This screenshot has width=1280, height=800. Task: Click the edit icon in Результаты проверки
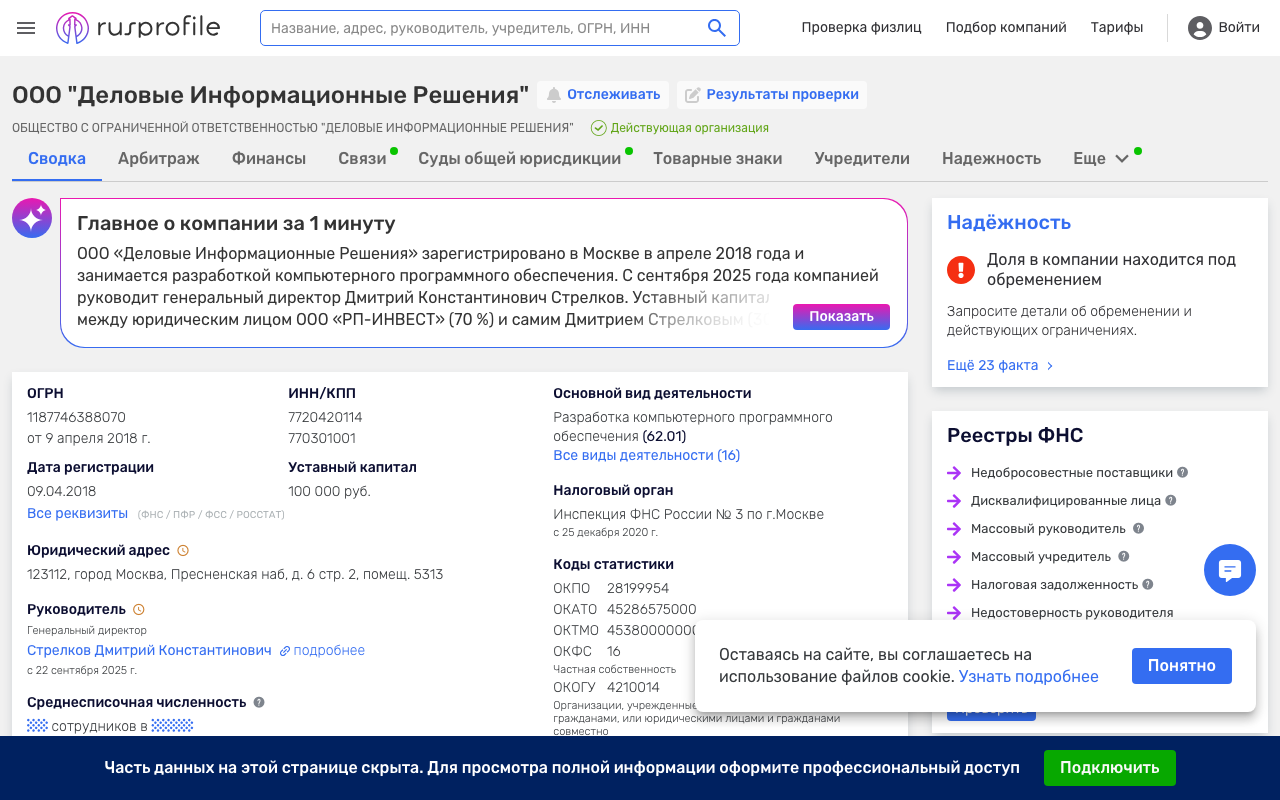pyautogui.click(x=692, y=95)
